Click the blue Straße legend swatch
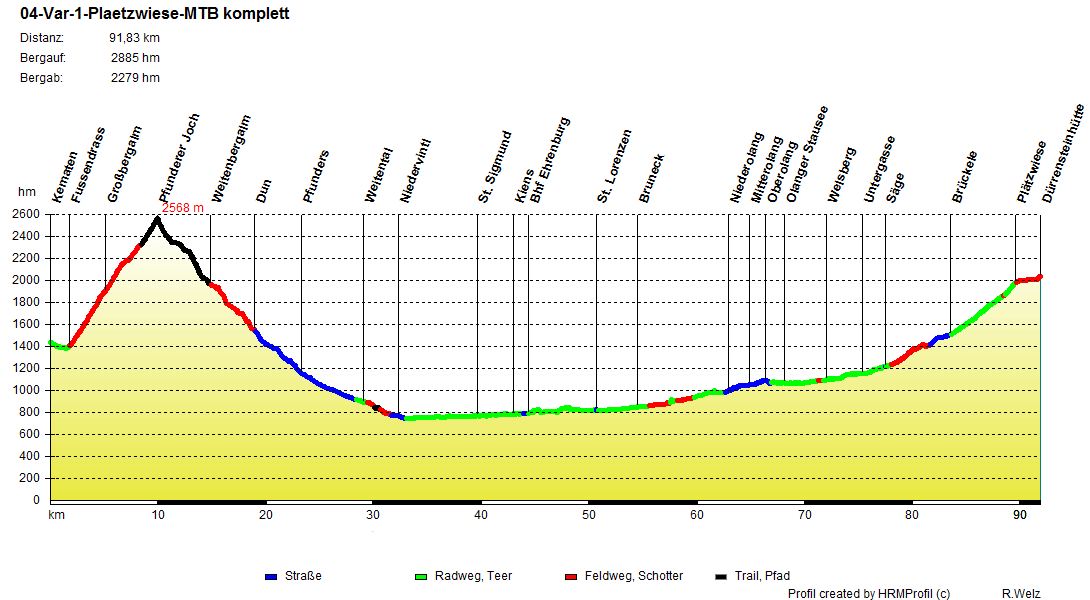The width and height of the screenshot is (1090, 600). pyautogui.click(x=271, y=577)
